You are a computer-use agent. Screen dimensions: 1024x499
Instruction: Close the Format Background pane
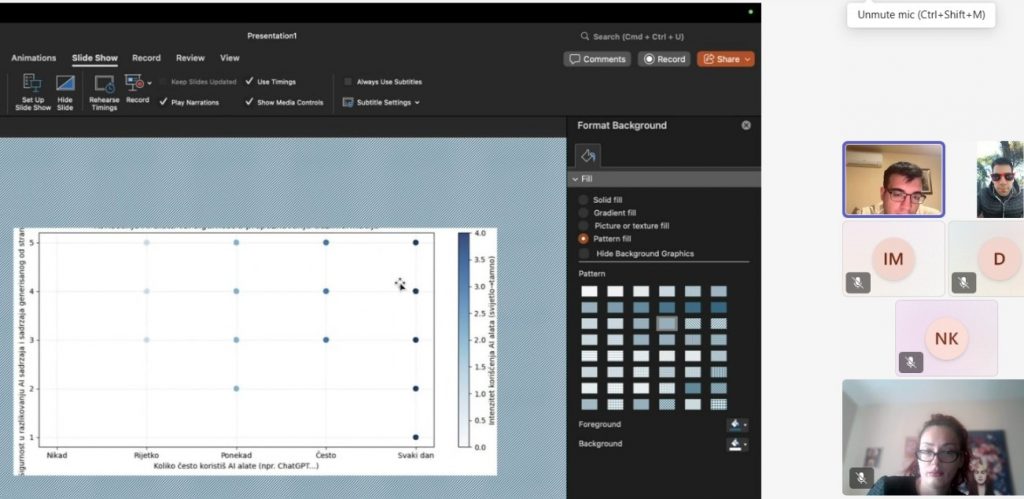[x=746, y=125]
